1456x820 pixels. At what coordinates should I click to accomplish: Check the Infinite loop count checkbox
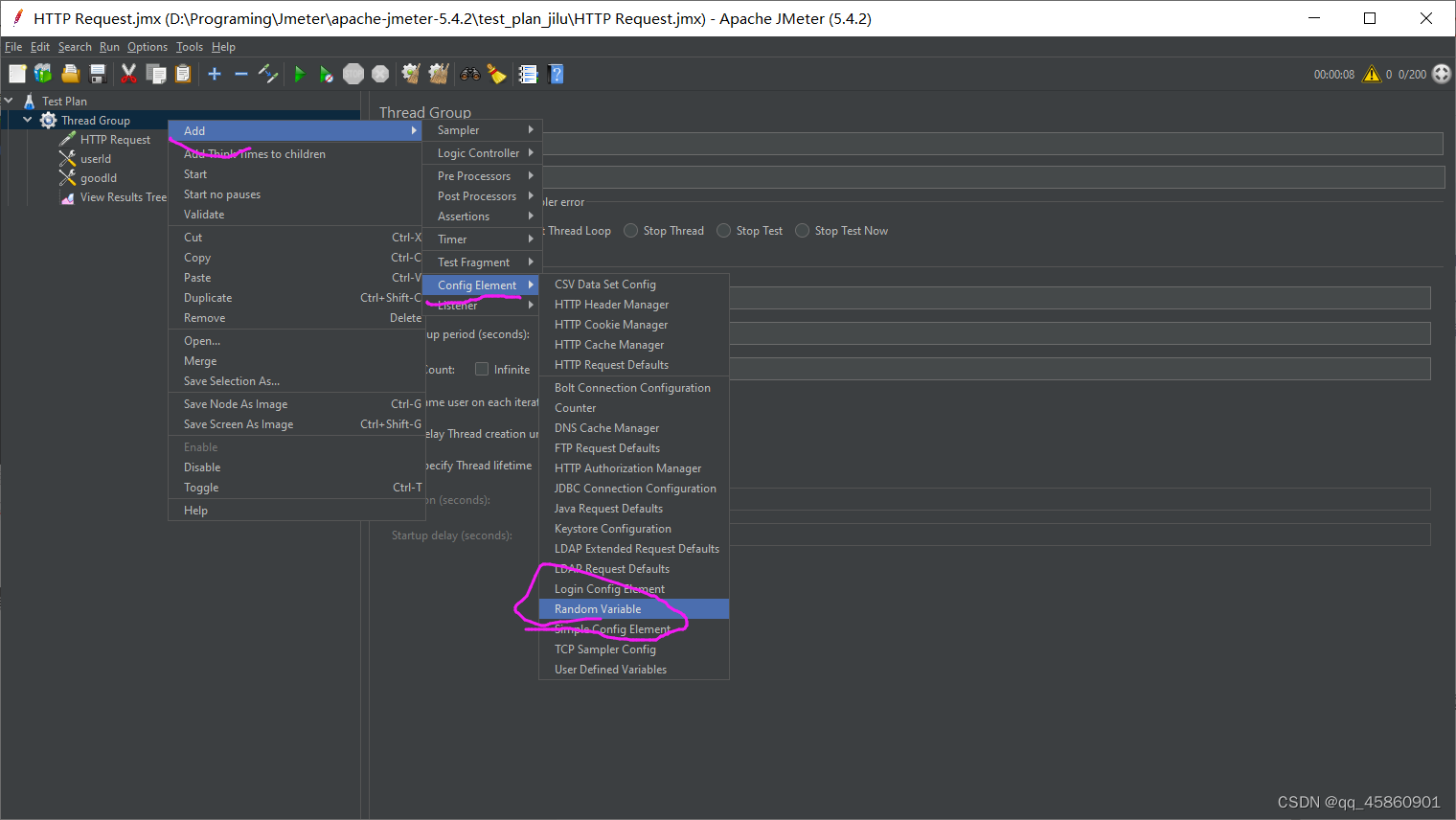tap(482, 369)
